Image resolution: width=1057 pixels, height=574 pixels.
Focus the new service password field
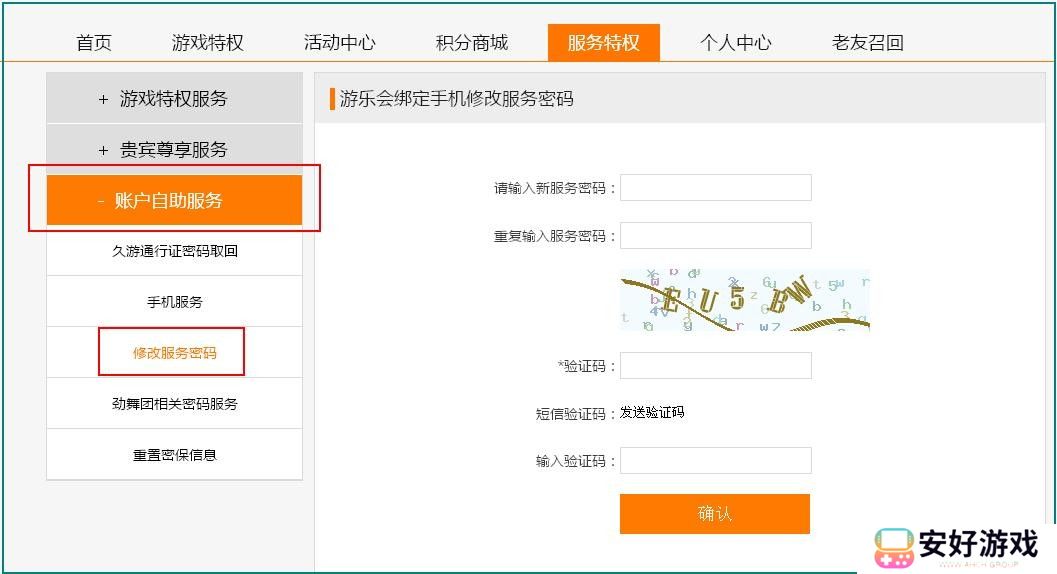coord(715,188)
